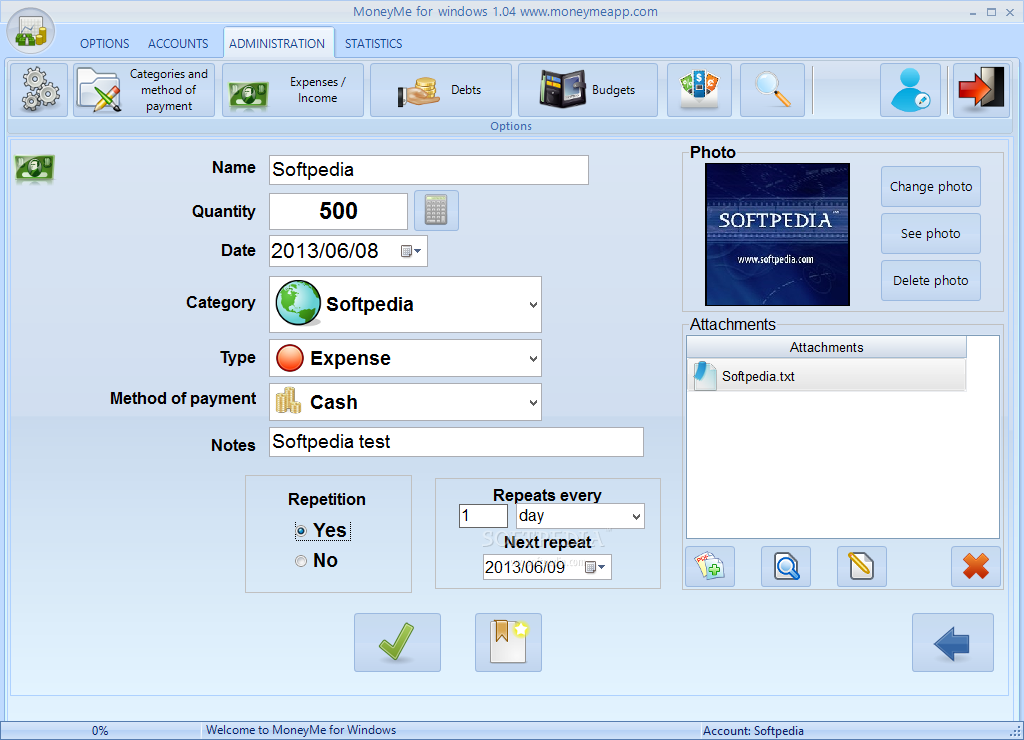Click the add attachment icon
The image size is (1024, 740).
[710, 567]
